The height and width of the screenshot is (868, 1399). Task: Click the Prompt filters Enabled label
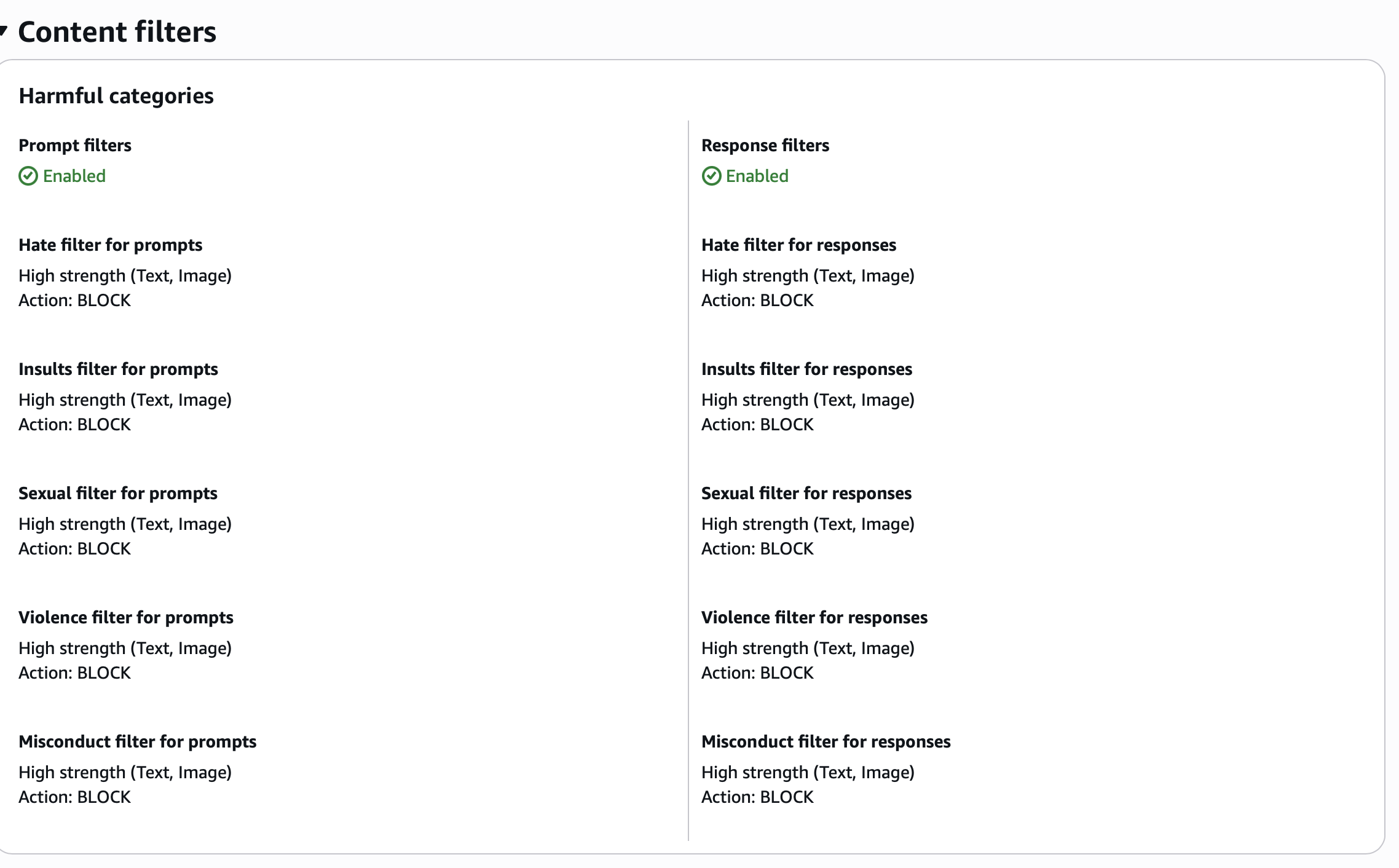(x=74, y=176)
